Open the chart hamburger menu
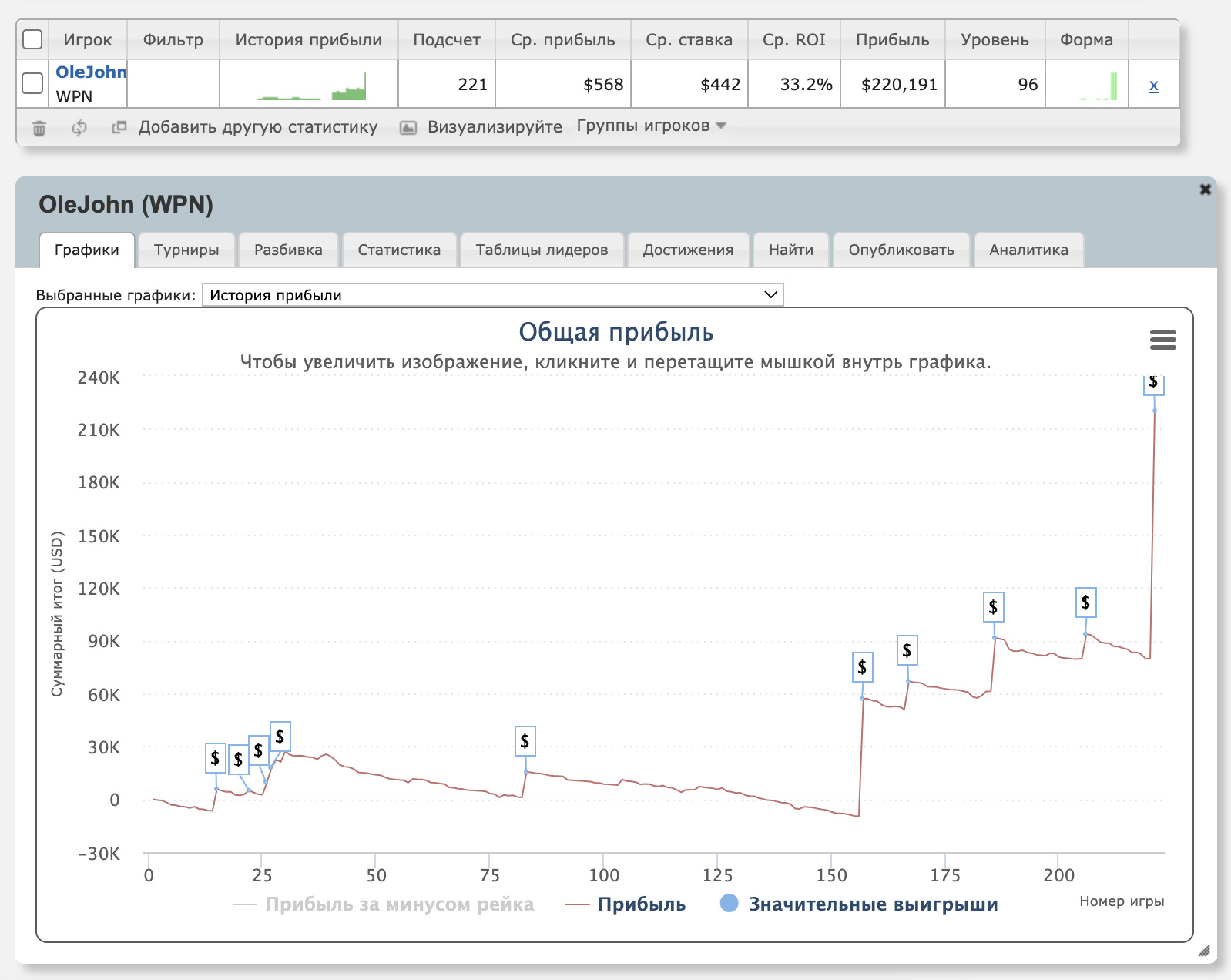This screenshot has width=1231, height=980. pyautogui.click(x=1162, y=340)
